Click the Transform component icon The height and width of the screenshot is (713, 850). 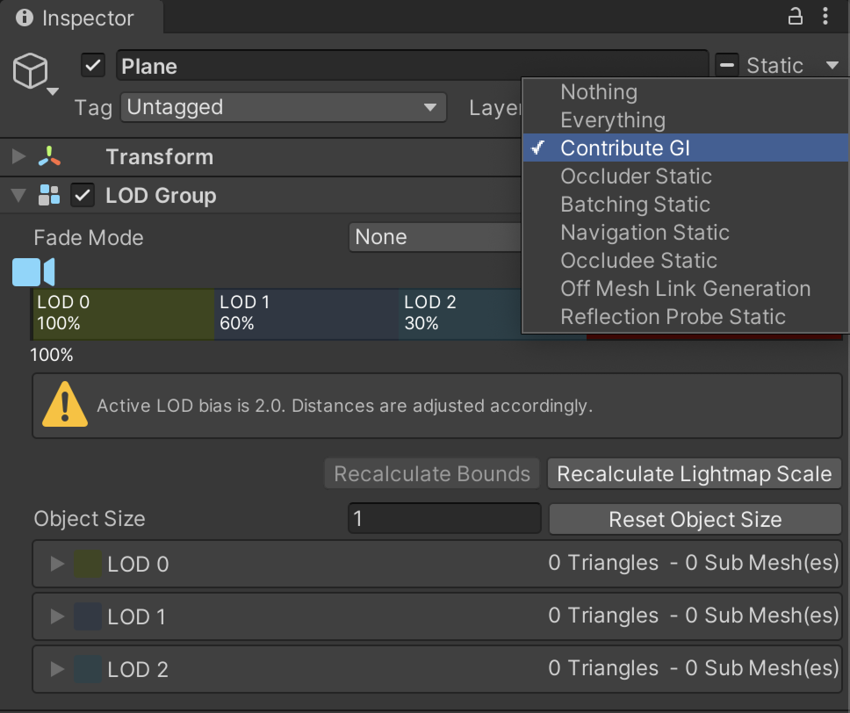click(49, 157)
